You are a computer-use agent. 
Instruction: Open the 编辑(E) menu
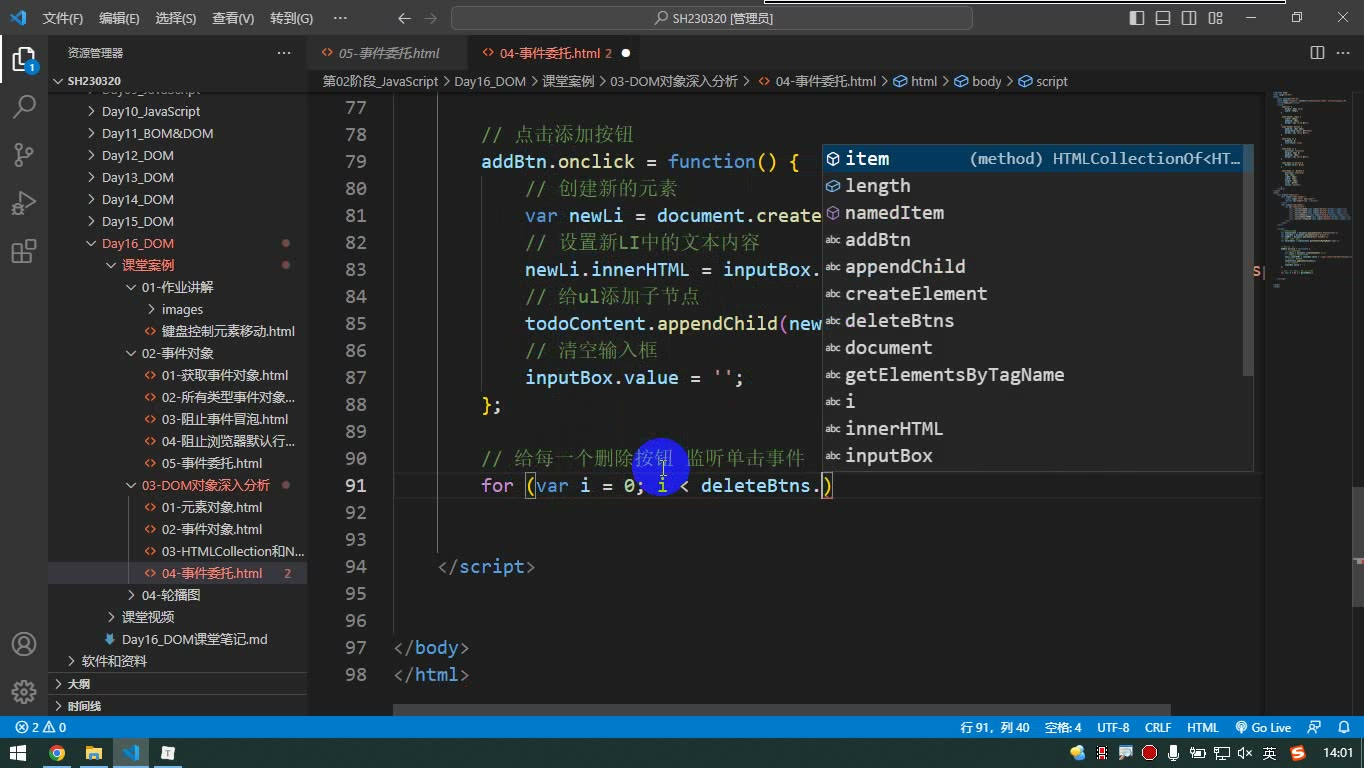coord(119,18)
